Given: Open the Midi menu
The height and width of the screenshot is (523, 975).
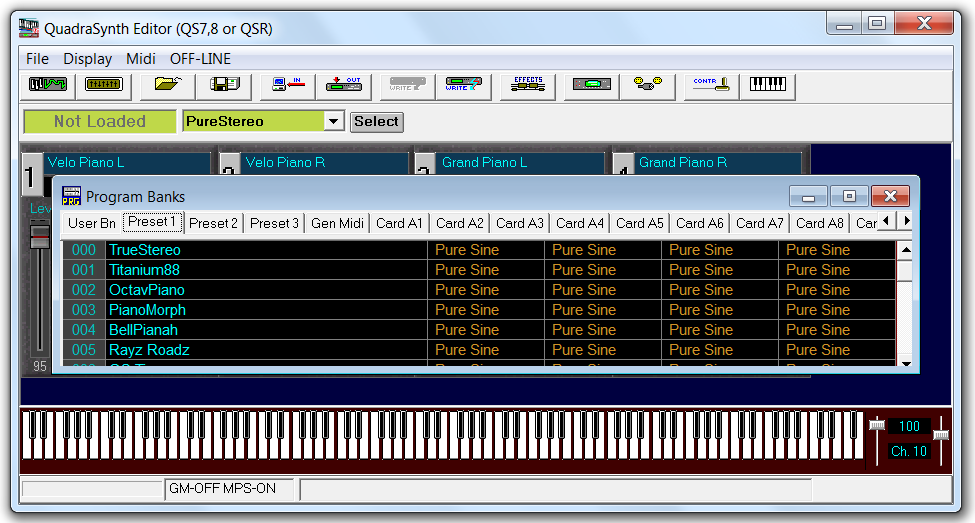Looking at the screenshot, I should coord(140,59).
